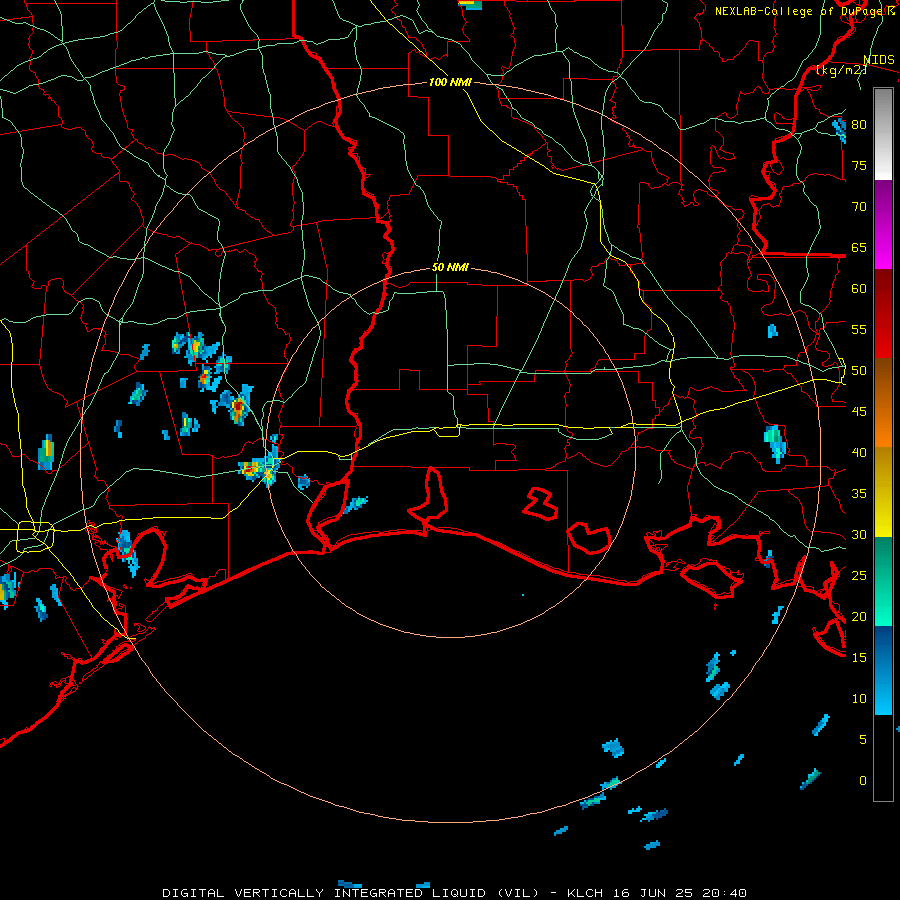Click the 65 value on the color scale

point(859,247)
